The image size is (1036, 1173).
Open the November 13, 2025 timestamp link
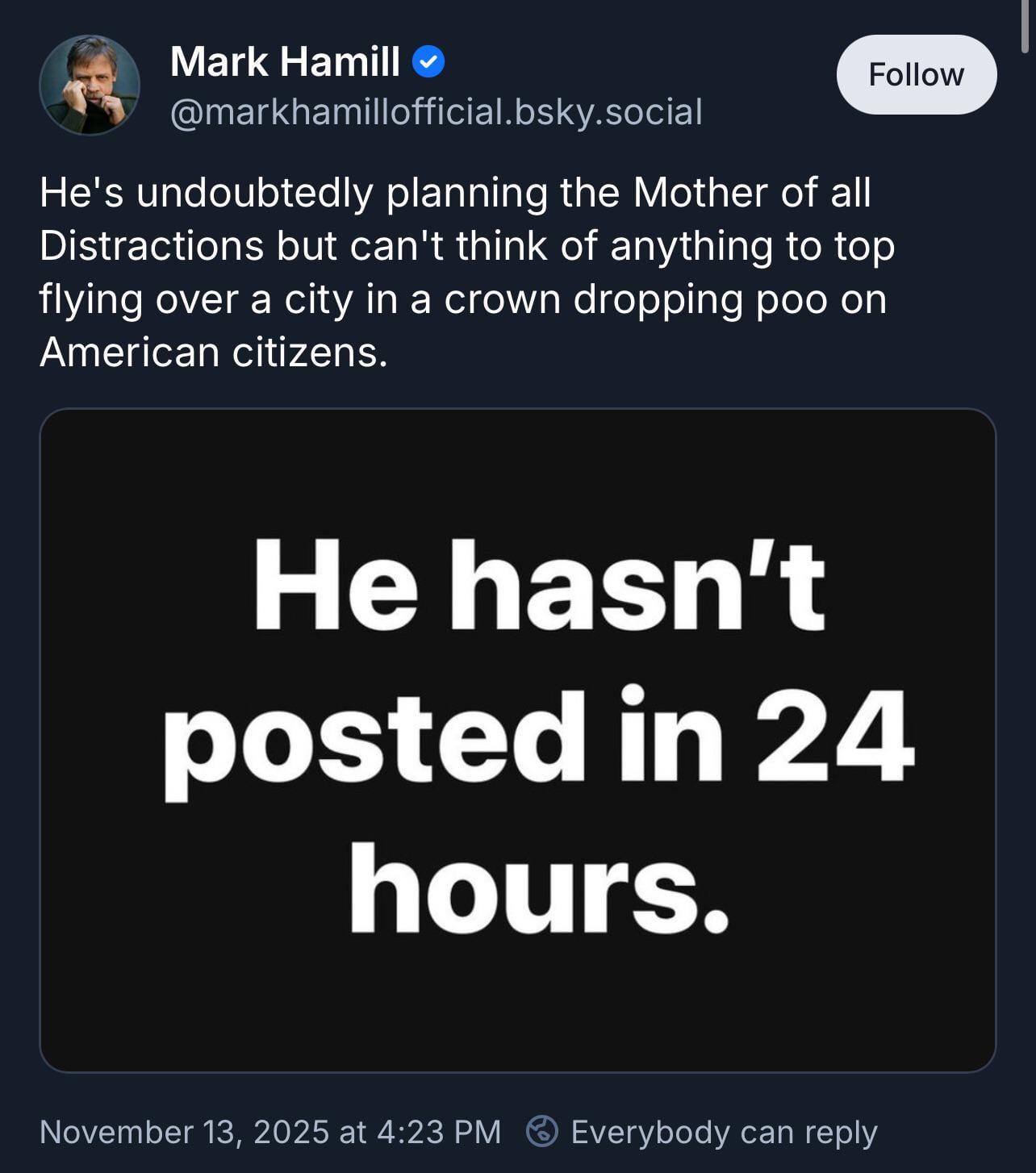[269, 1132]
